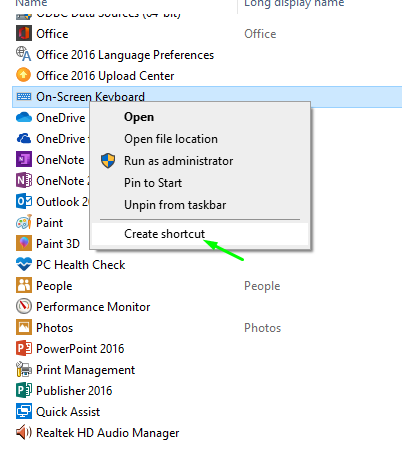Select the Print Management list item
Screen dimensions: 402x449
(x=85, y=370)
